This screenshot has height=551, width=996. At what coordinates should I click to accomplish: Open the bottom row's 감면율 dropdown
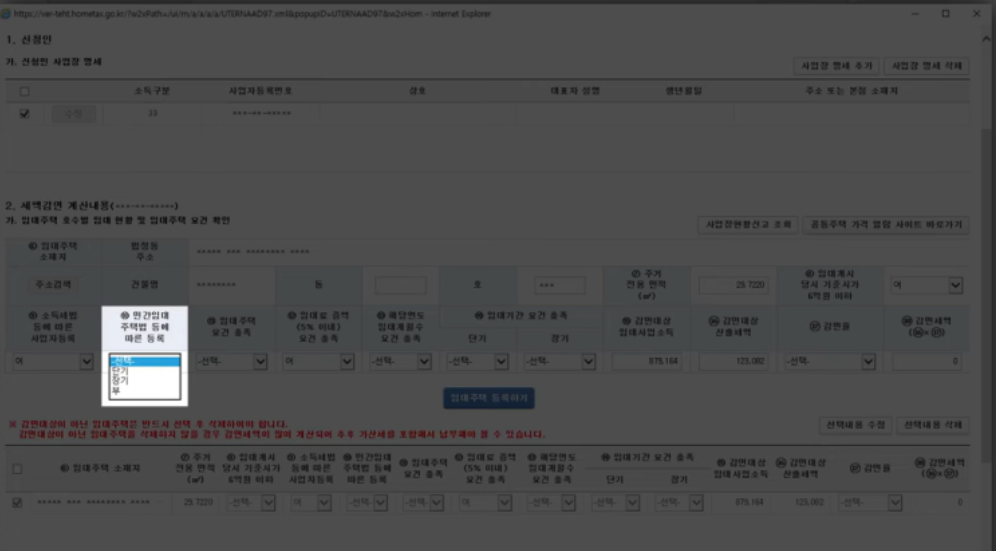pyautogui.click(x=870, y=502)
